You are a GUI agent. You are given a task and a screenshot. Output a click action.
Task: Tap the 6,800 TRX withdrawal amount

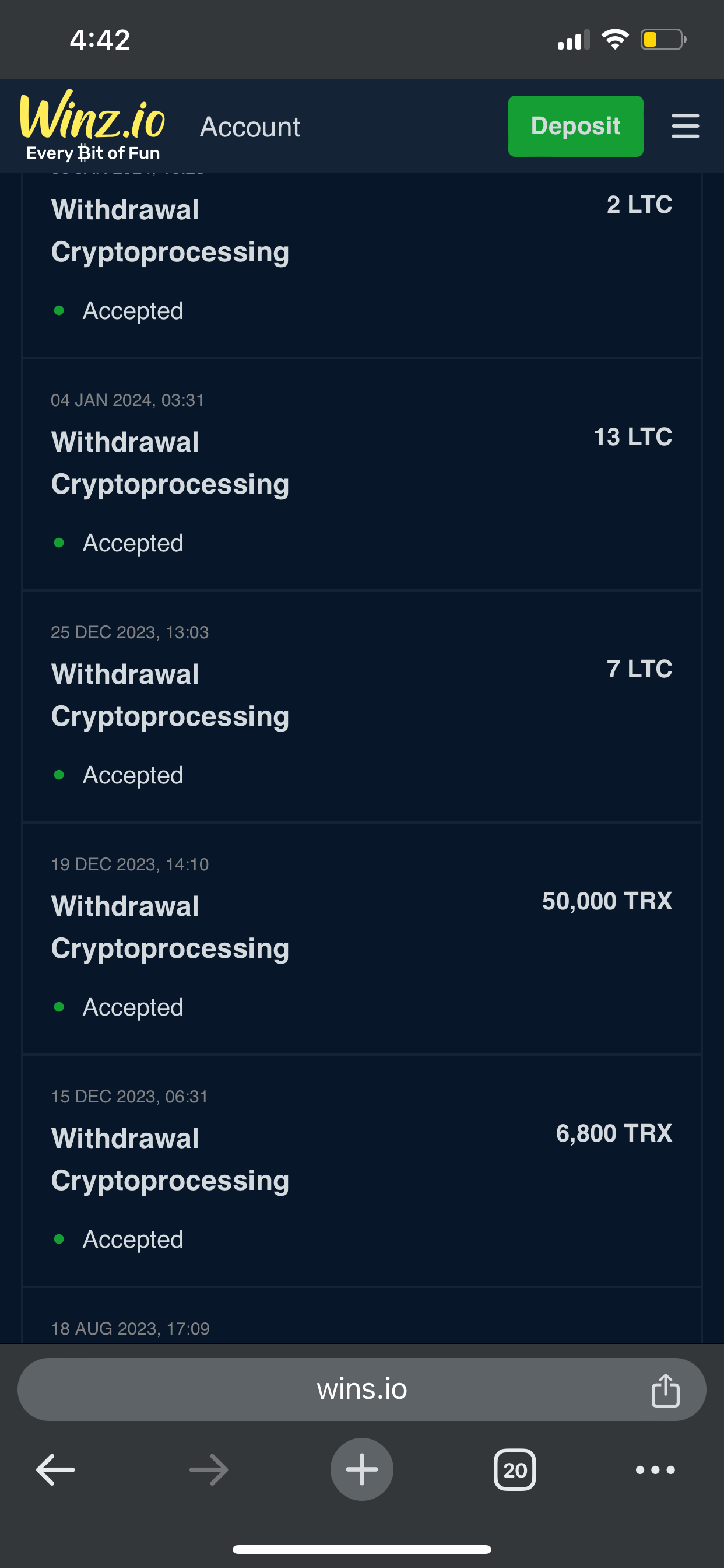pyautogui.click(x=613, y=1133)
